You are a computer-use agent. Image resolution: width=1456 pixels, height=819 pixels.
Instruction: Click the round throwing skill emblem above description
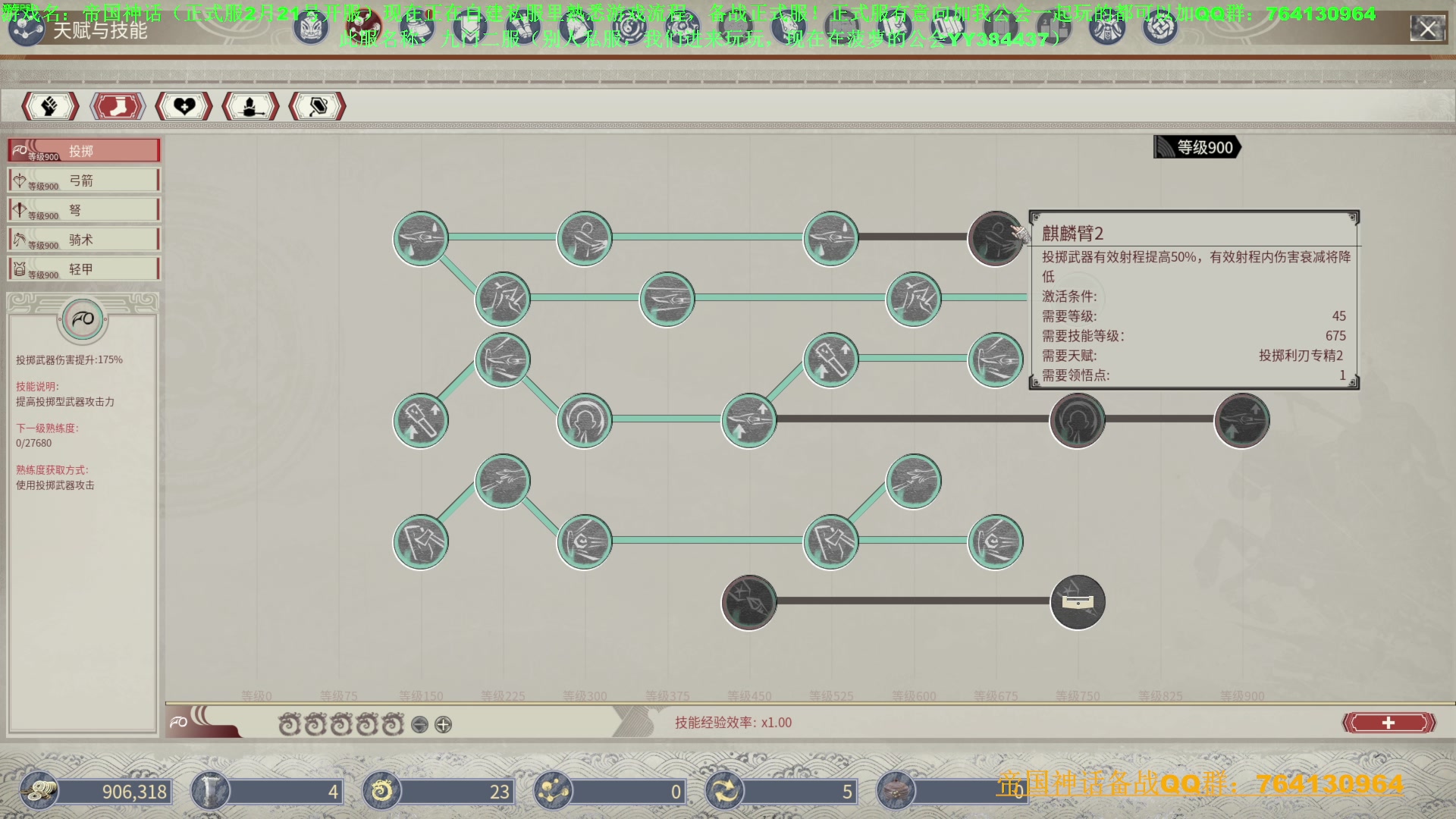[x=83, y=320]
